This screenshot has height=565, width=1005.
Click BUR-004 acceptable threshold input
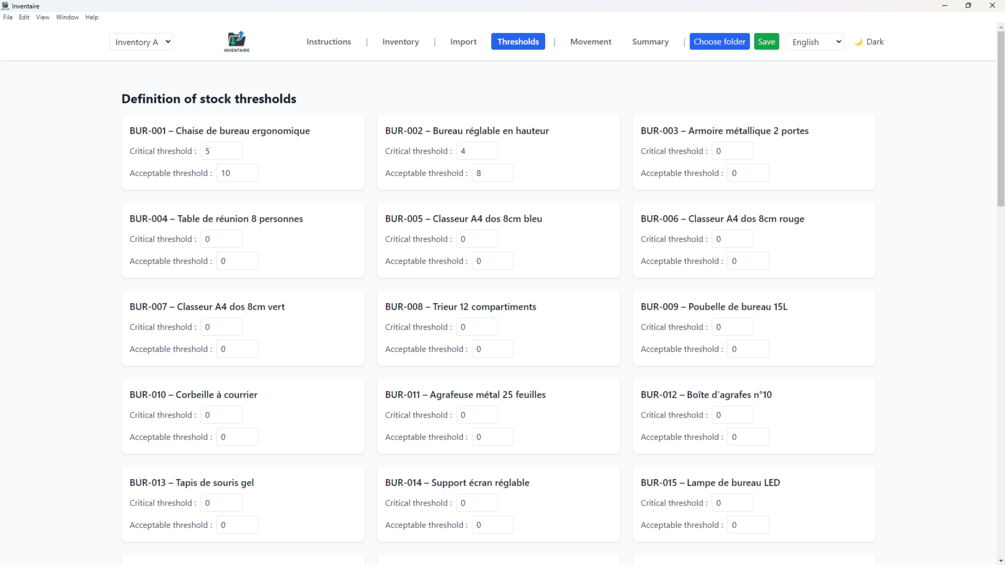(237, 261)
